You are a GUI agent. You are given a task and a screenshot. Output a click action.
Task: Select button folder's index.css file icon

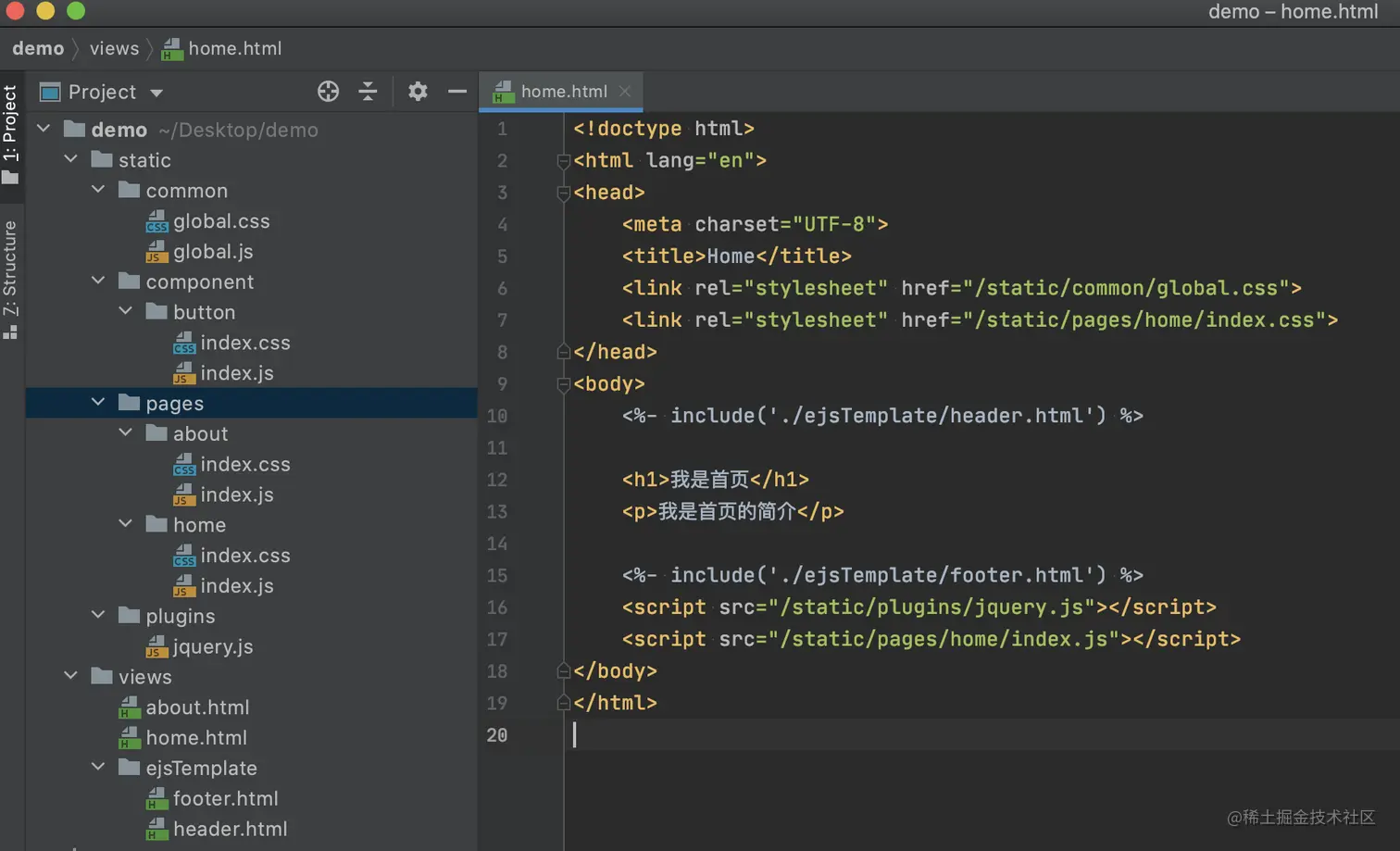click(184, 343)
